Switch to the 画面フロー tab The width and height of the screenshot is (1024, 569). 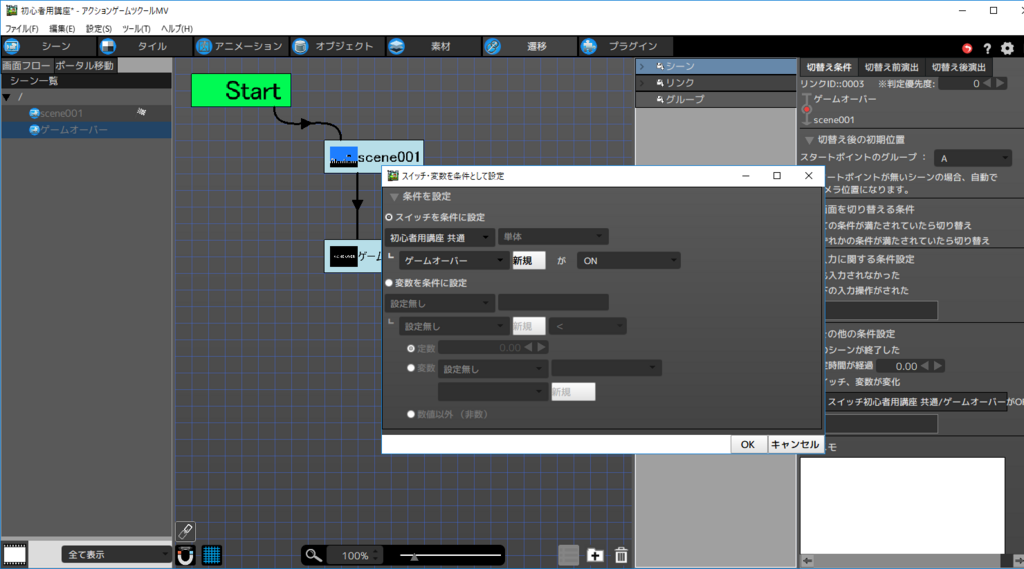26,65
